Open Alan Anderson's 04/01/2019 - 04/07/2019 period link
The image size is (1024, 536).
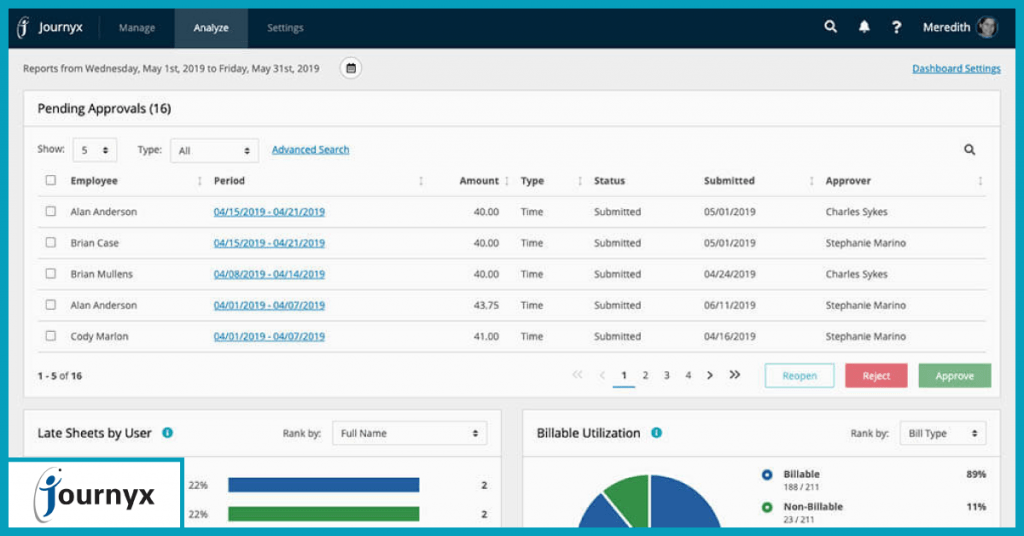pos(269,305)
